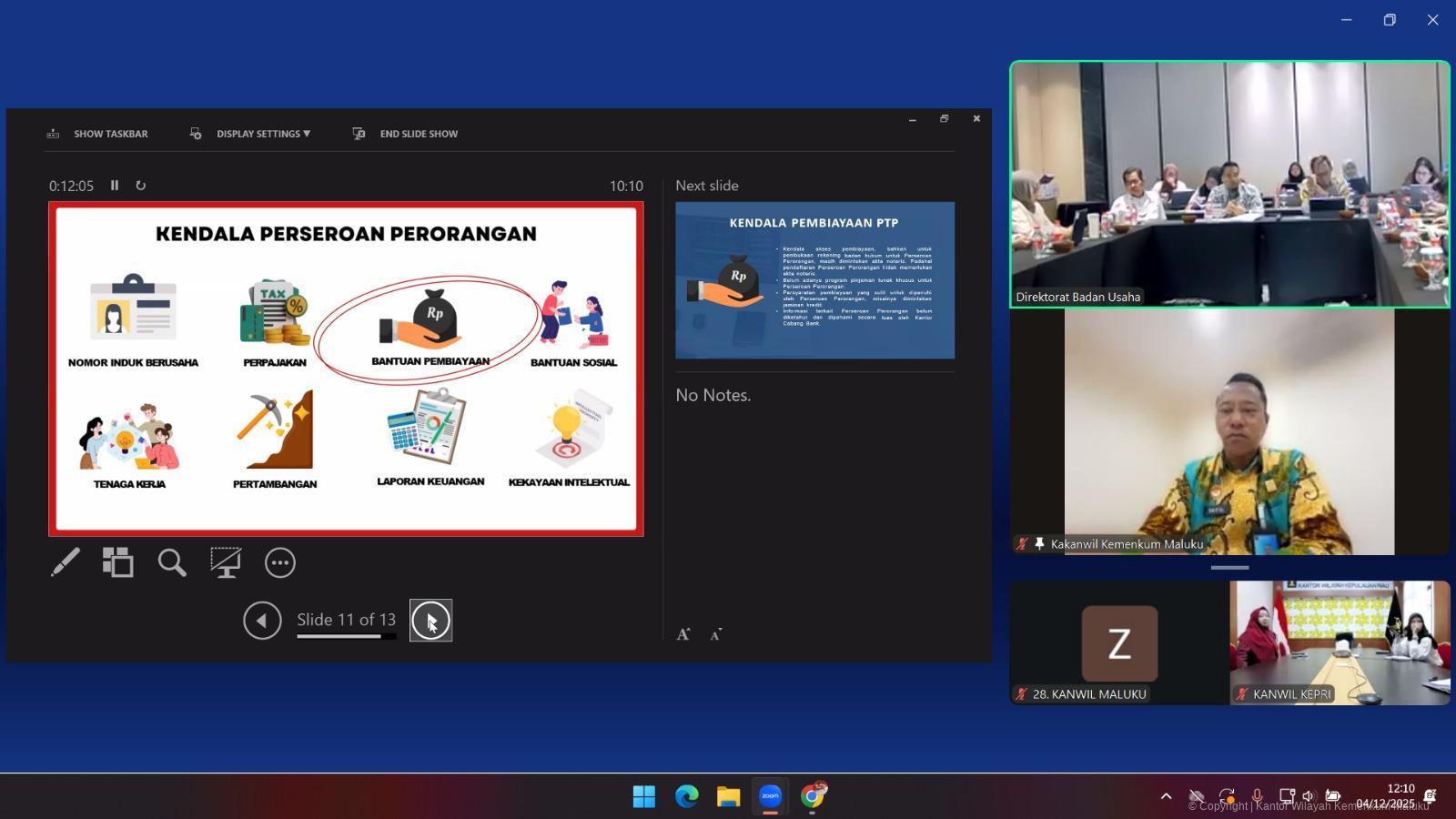Screen dimensions: 1456x819
Task: Open more slide show options
Action: (279, 562)
